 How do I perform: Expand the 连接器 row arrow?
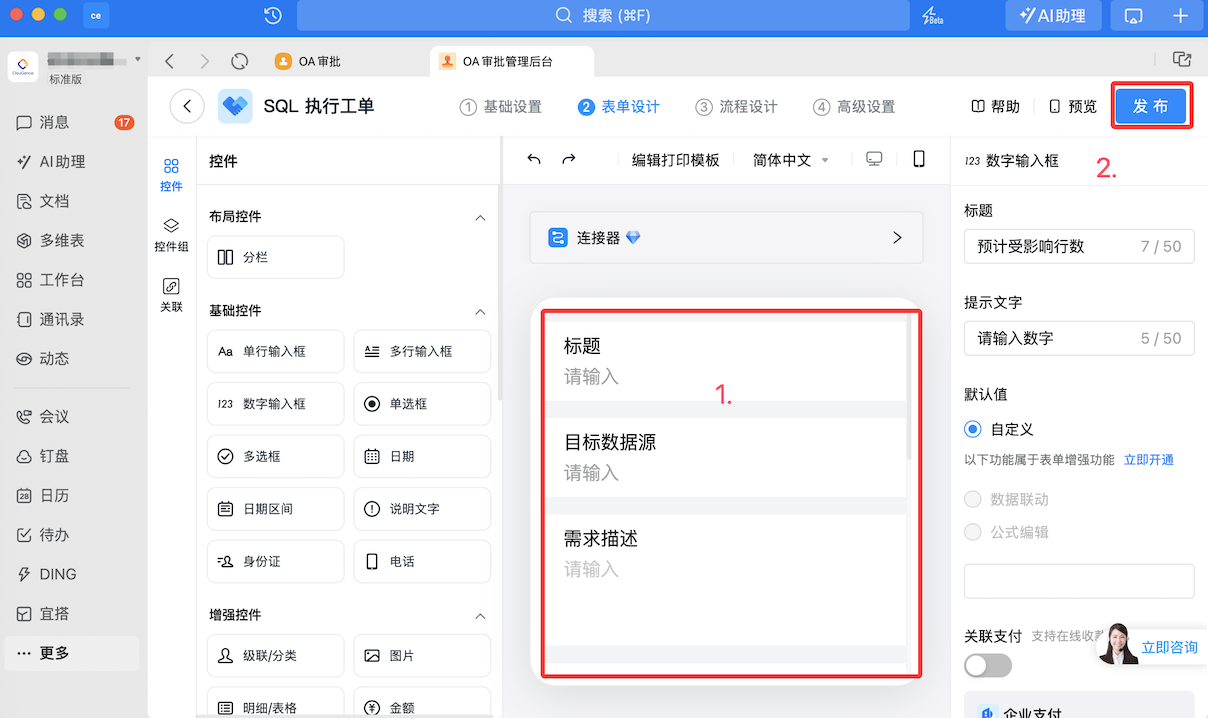(x=897, y=238)
